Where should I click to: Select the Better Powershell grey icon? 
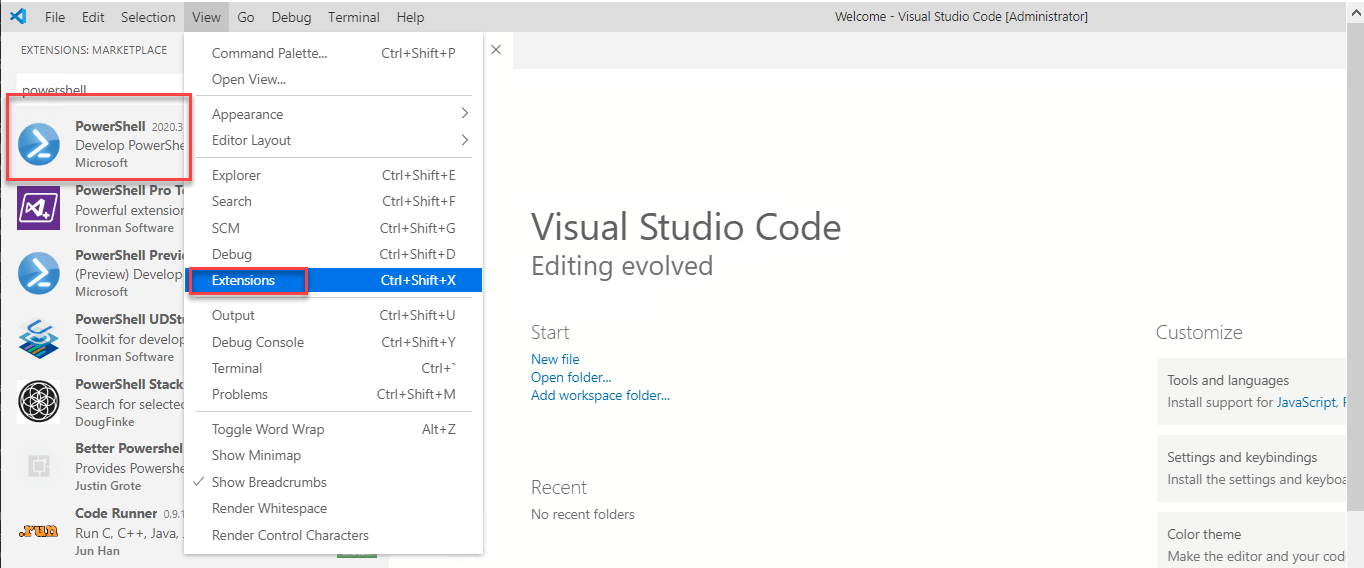tap(39, 466)
